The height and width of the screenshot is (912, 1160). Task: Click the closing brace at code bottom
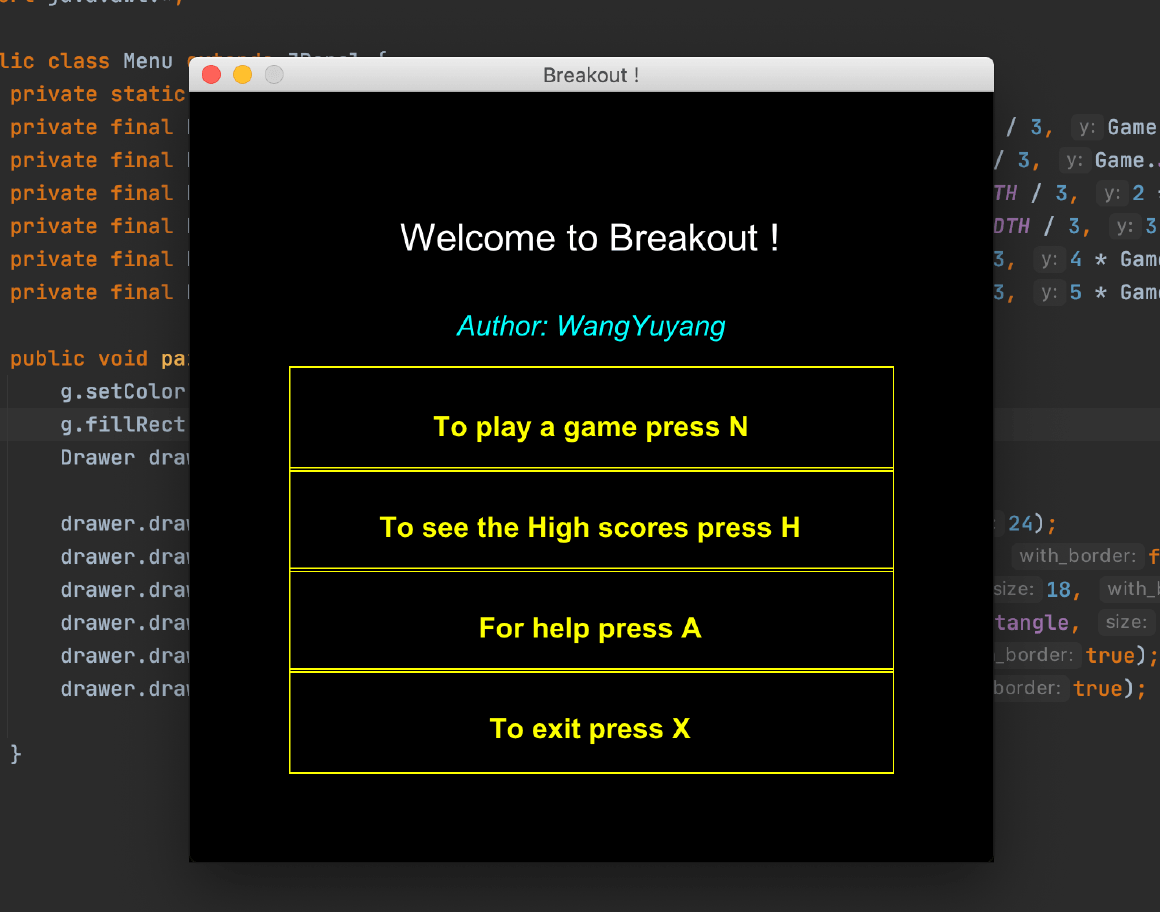(15, 753)
